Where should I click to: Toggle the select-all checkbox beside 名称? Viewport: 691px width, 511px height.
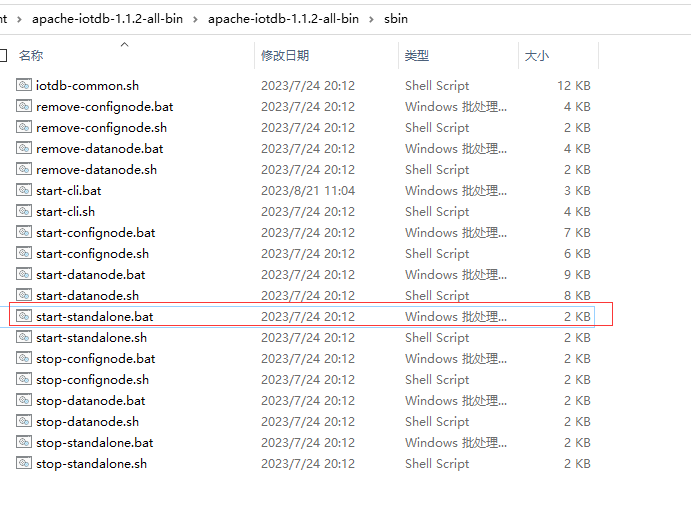(x=3, y=56)
